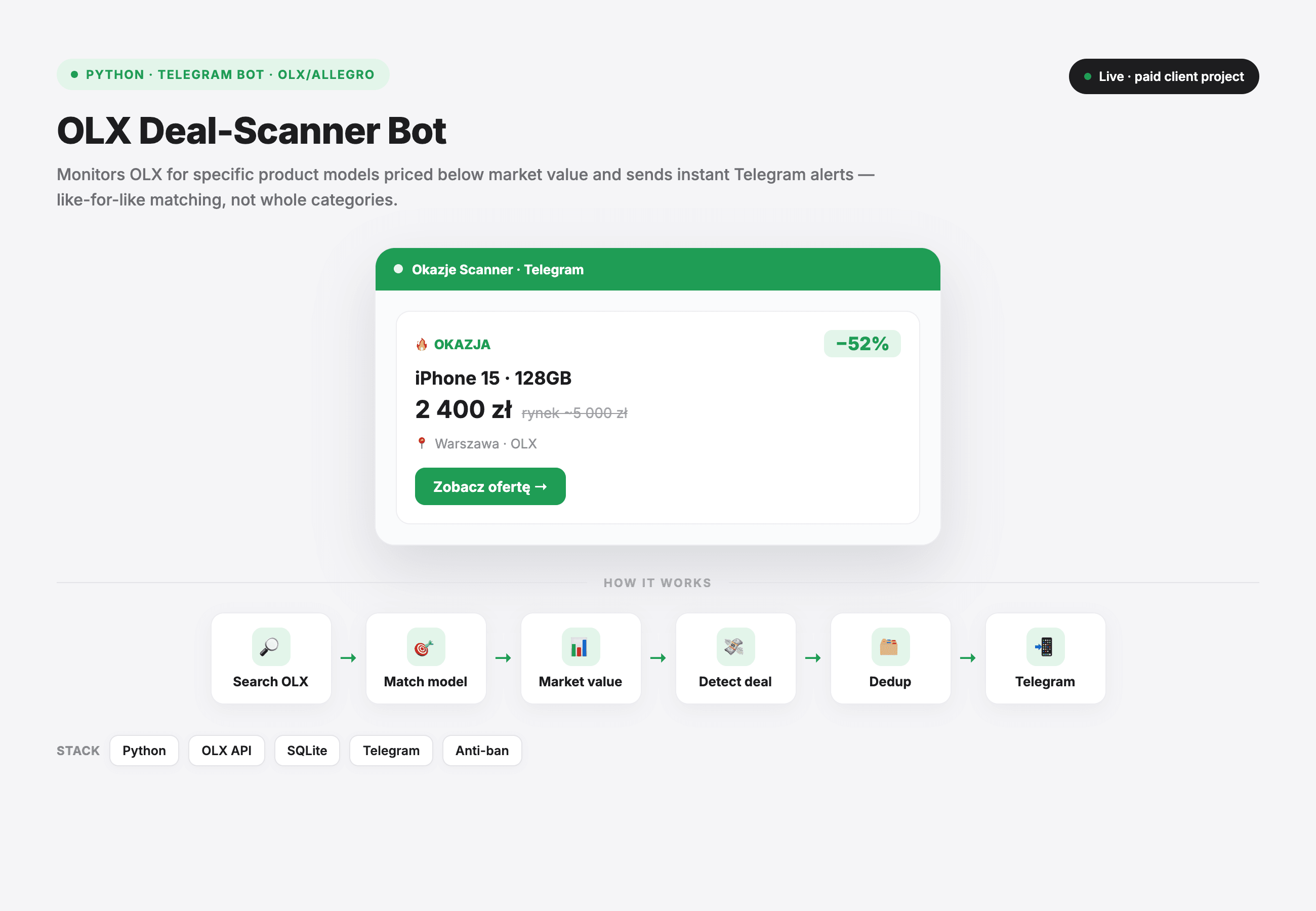
Task: Click the OLX Deal-Scanner Bot heading
Action: coord(251,131)
